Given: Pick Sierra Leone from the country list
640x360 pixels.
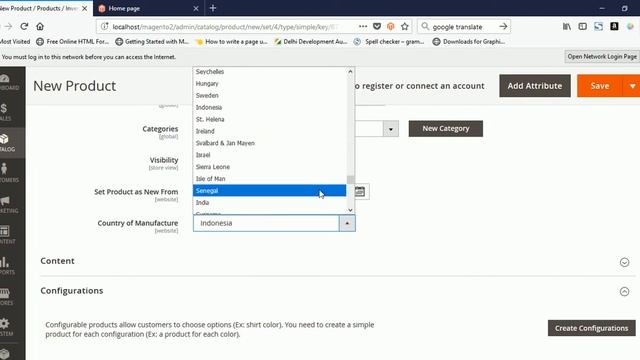Looking at the screenshot, I should (x=269, y=167).
